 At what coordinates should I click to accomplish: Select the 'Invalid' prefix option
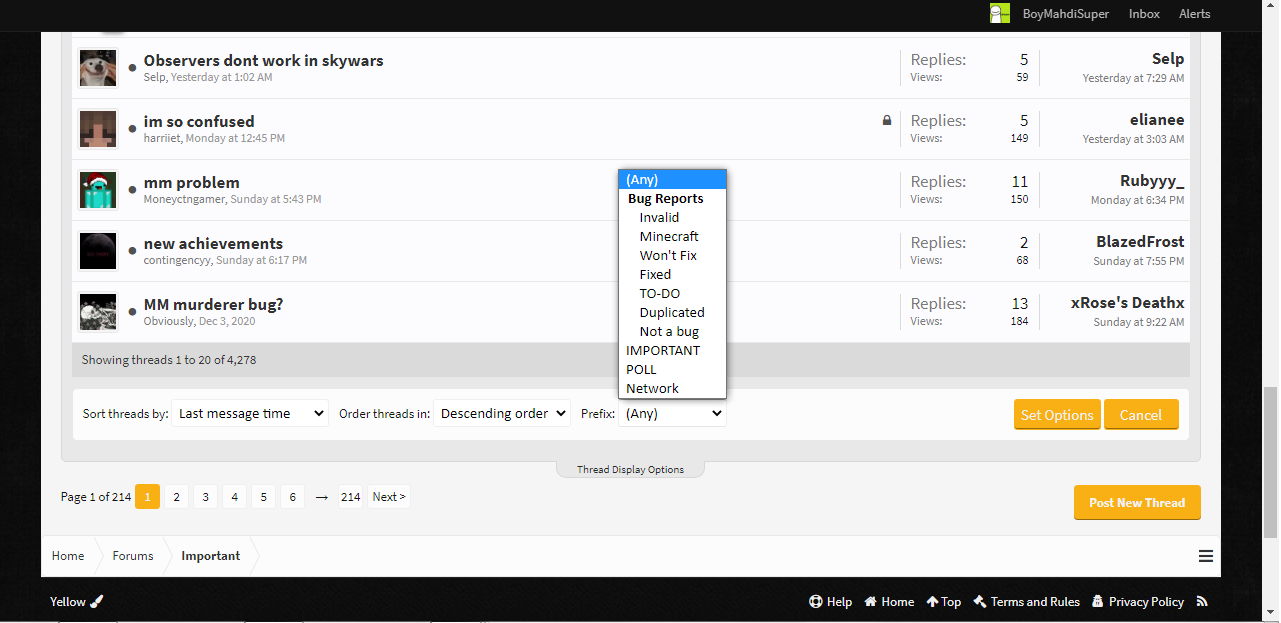672,218
